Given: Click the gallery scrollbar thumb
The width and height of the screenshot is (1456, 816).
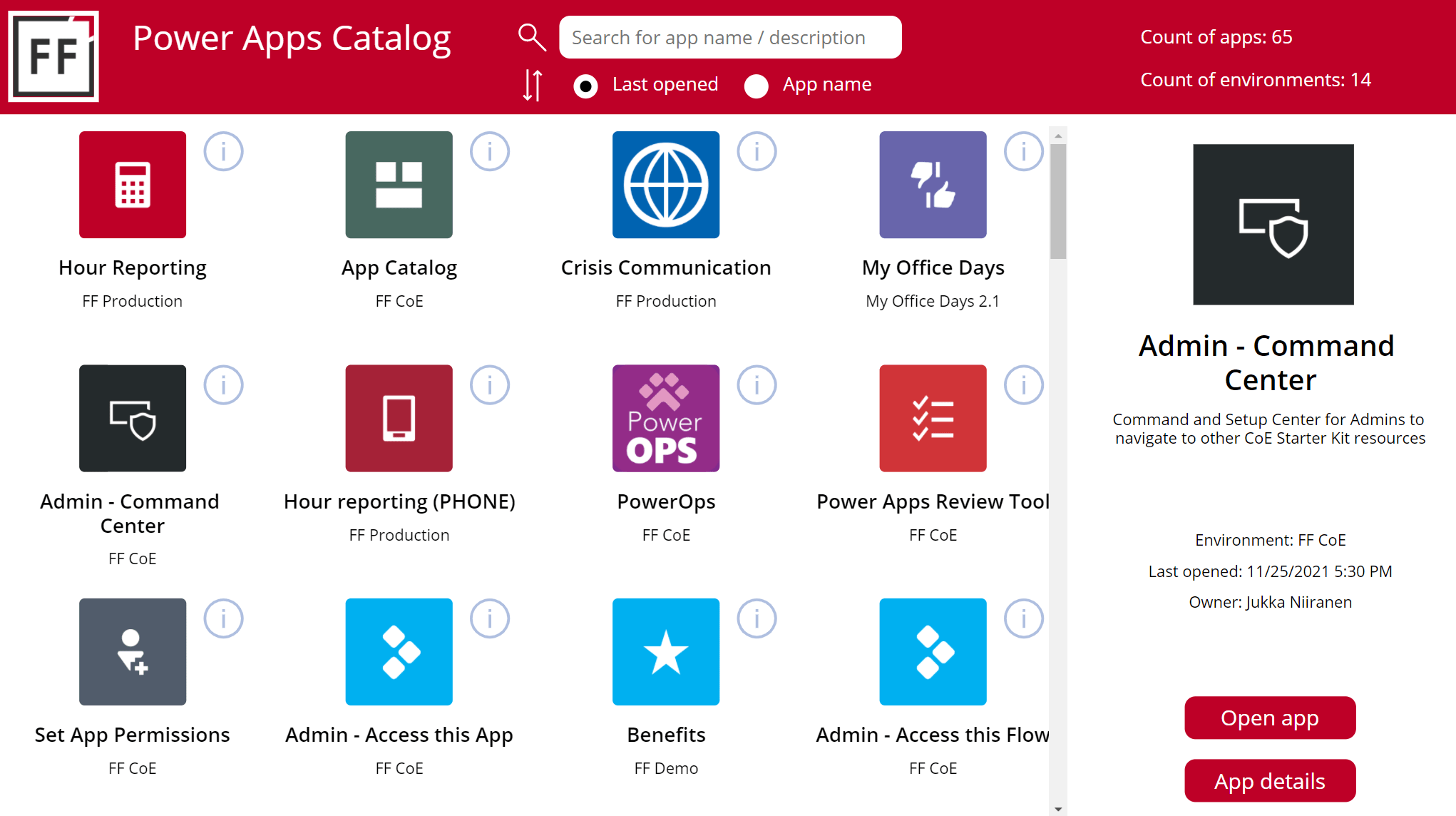Looking at the screenshot, I should click(1058, 201).
